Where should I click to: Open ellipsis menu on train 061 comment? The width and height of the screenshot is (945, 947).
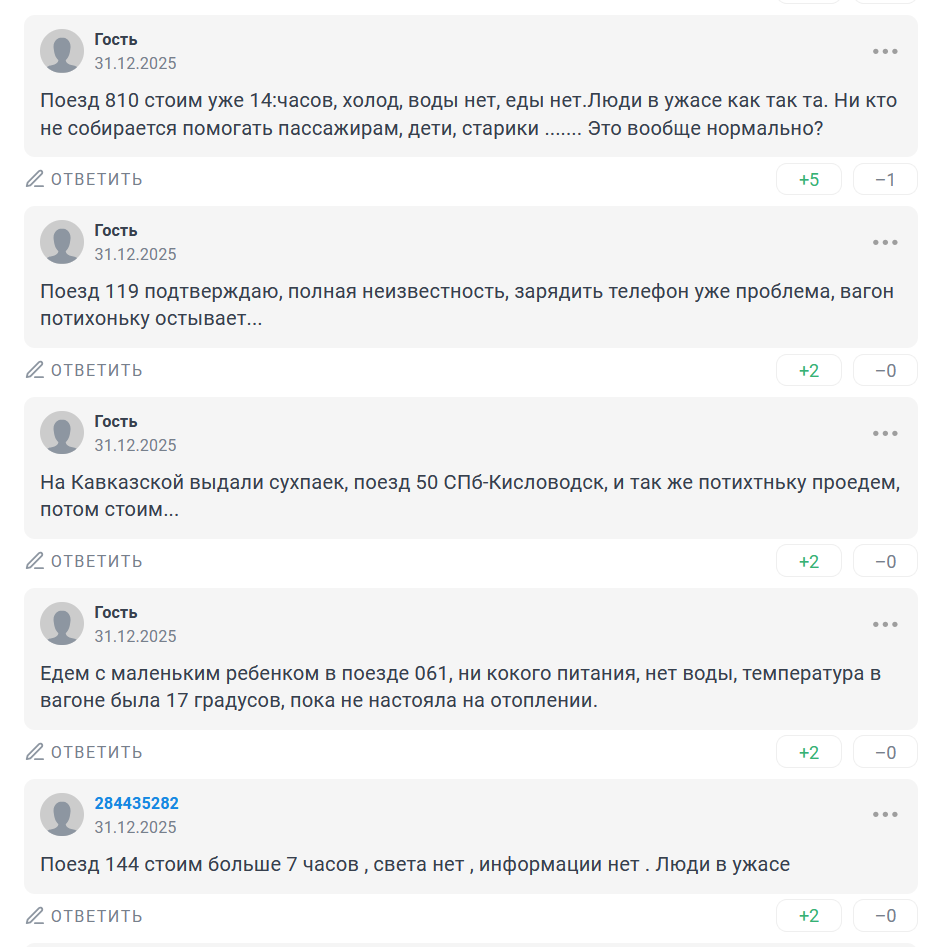coord(885,624)
